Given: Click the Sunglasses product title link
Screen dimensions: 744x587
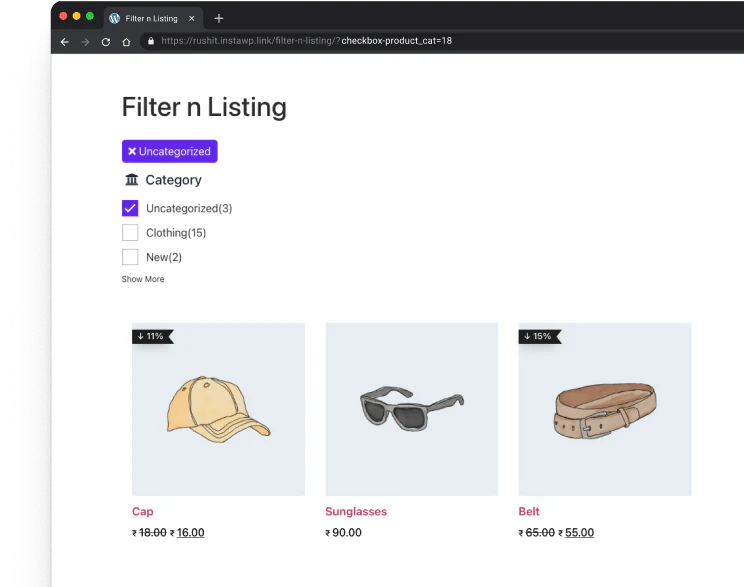Looking at the screenshot, I should (356, 512).
